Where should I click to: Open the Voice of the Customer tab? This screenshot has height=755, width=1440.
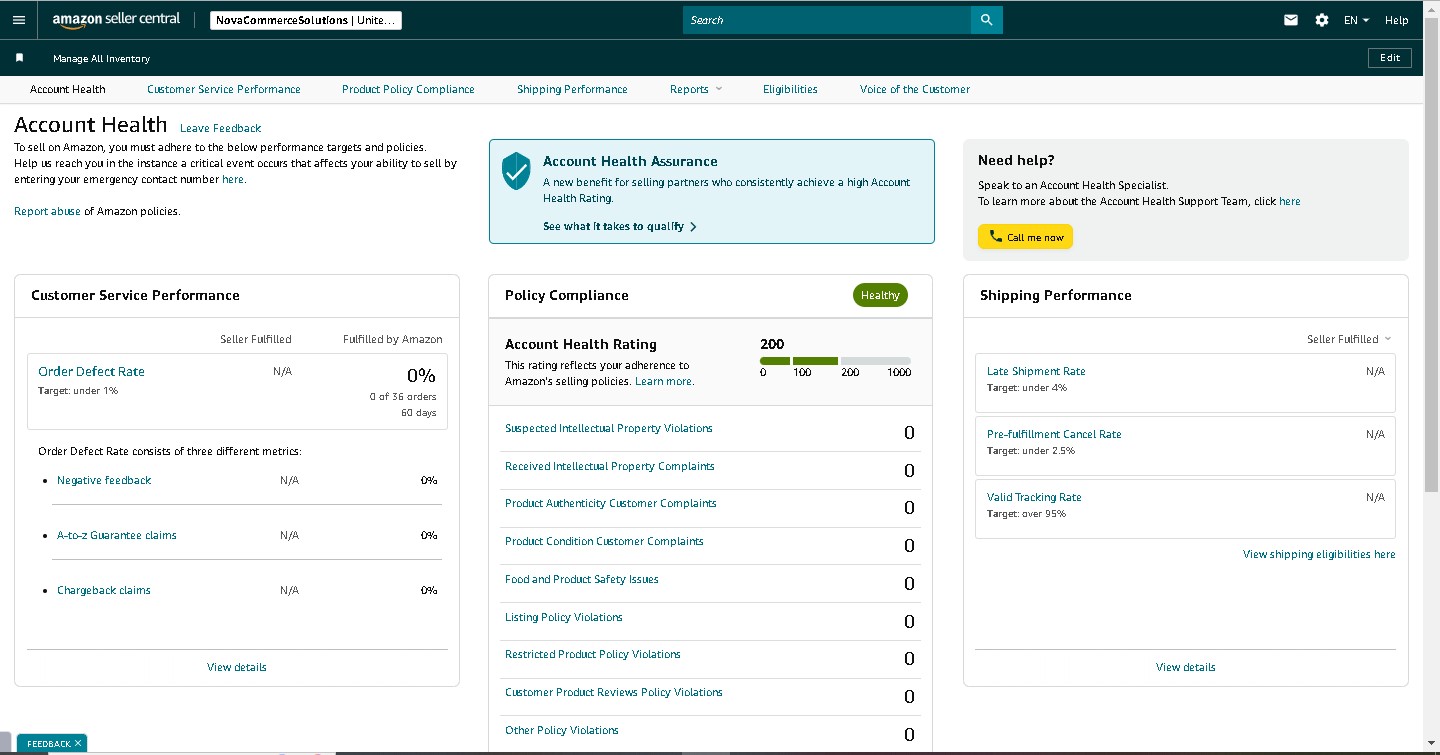(915, 89)
